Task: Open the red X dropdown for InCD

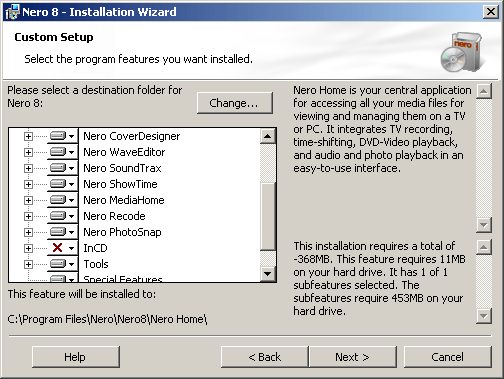Action: coord(62,248)
